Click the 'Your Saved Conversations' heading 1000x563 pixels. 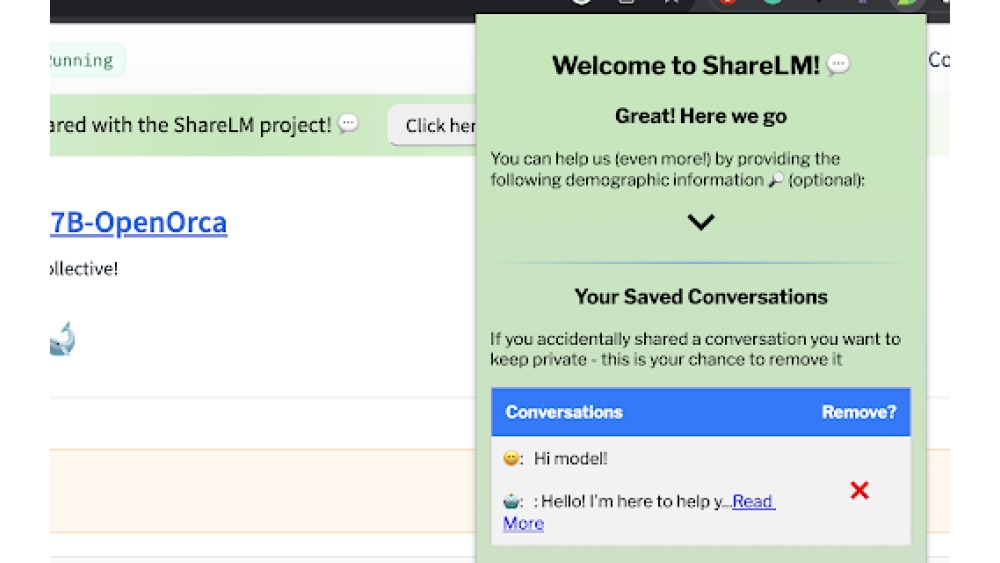click(x=700, y=296)
